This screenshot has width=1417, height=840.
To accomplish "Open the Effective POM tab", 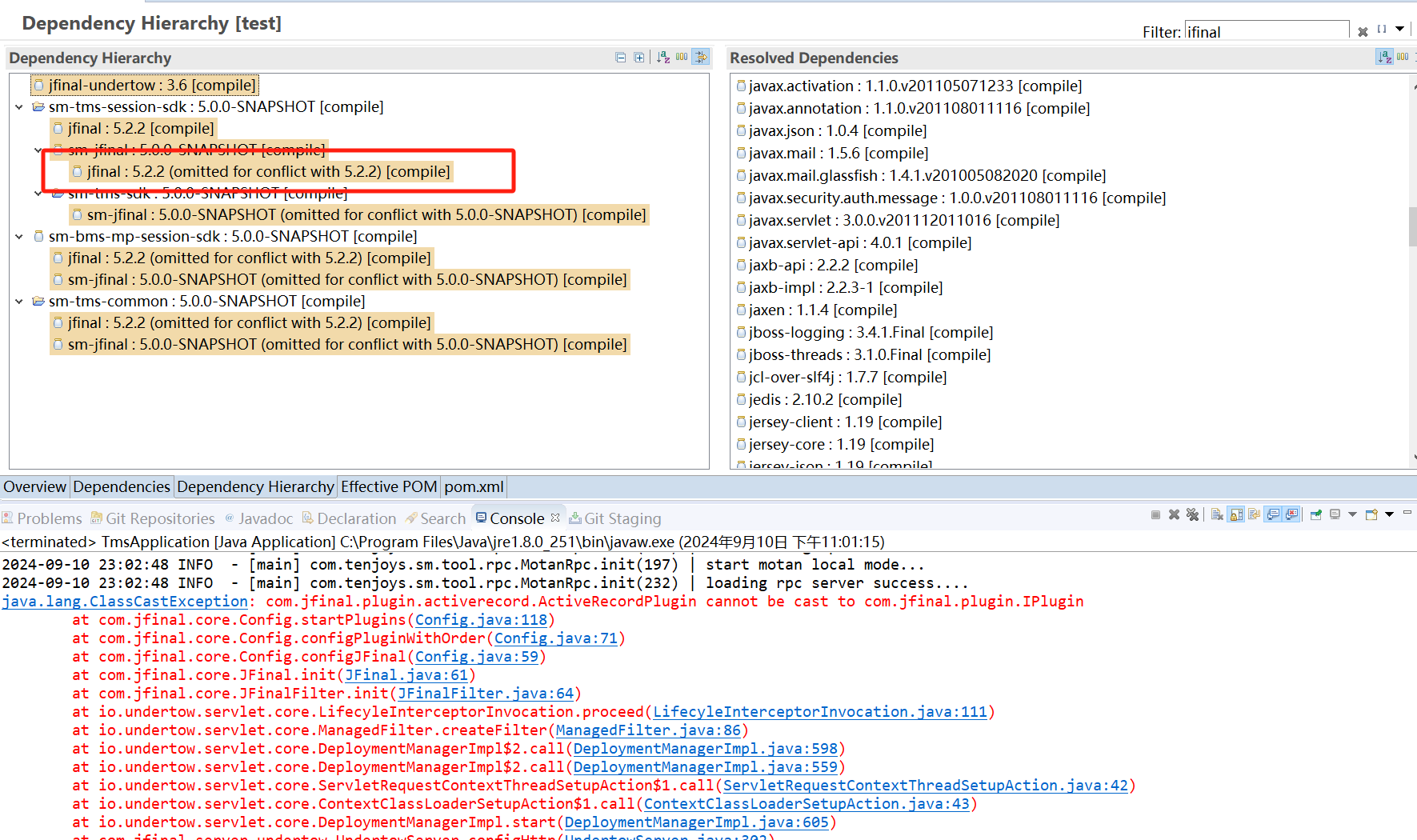I will click(x=389, y=486).
